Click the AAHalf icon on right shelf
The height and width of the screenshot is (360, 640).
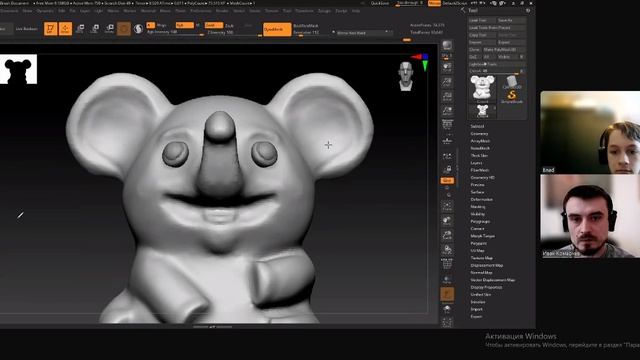coord(447,111)
